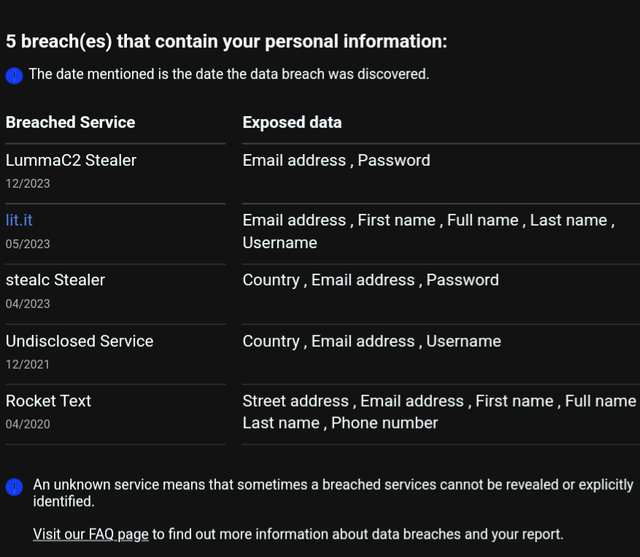Click the 5 breach(es) heading text
This screenshot has width=640, height=557.
click(227, 42)
